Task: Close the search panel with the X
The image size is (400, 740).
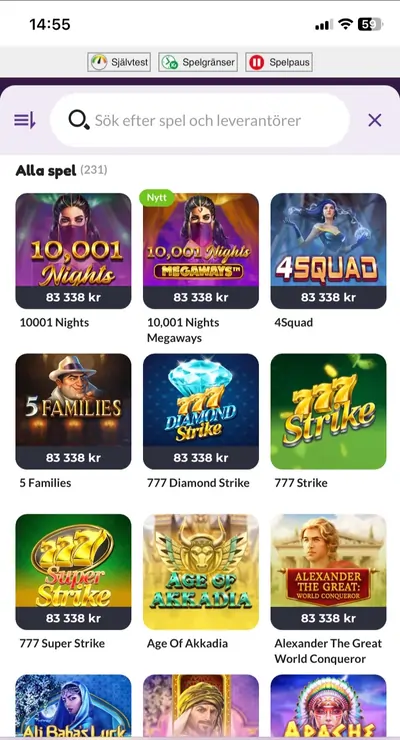Action: (x=375, y=120)
